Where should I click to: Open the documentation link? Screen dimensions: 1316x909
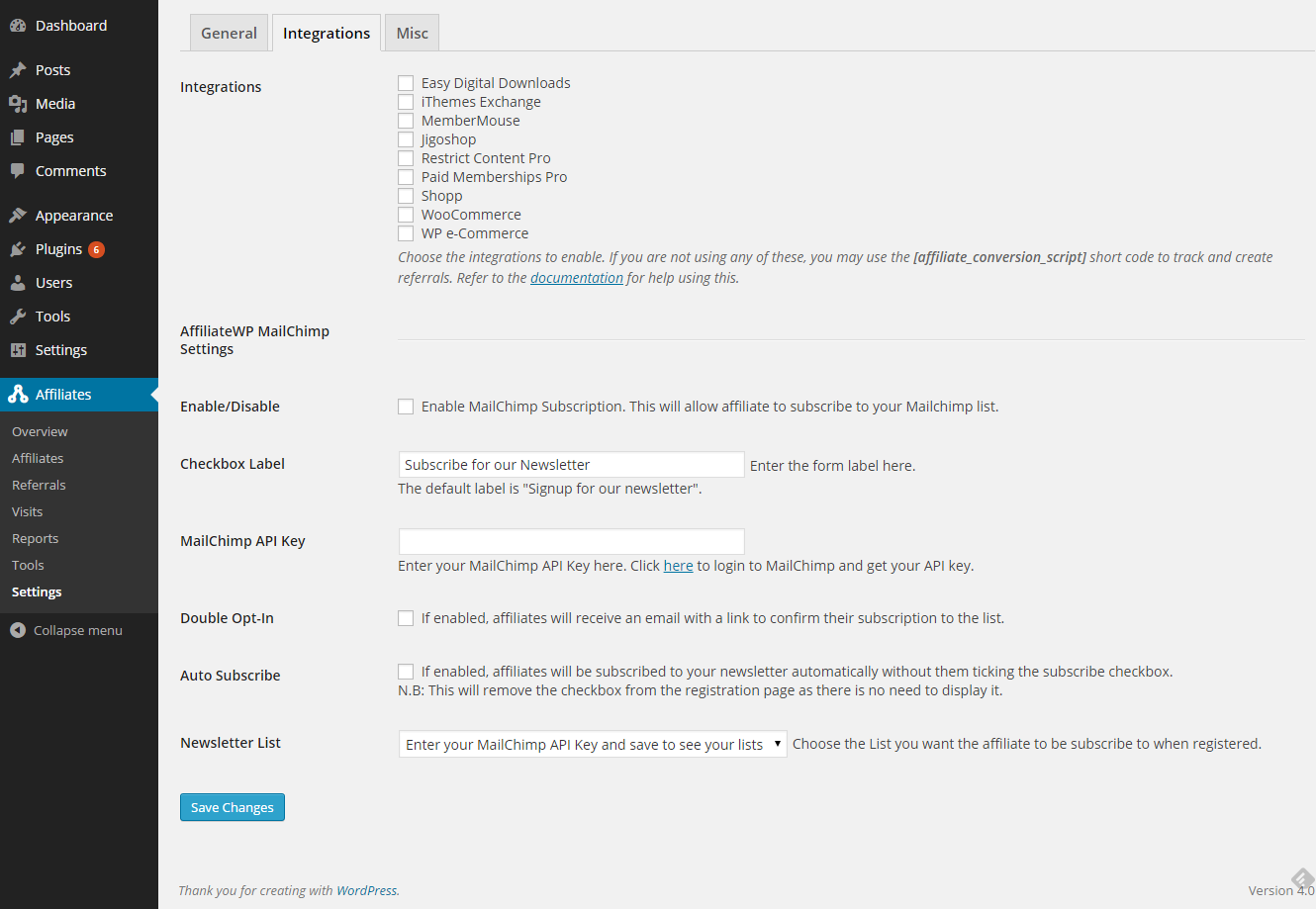click(x=577, y=278)
